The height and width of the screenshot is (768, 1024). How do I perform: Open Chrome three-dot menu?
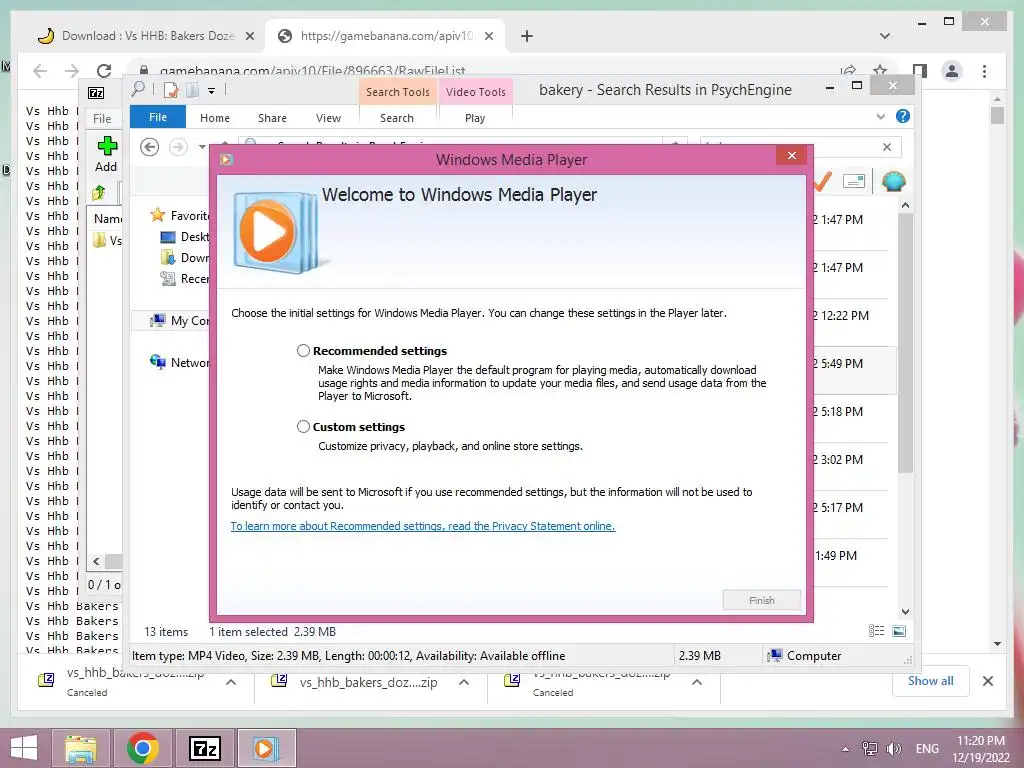[984, 71]
